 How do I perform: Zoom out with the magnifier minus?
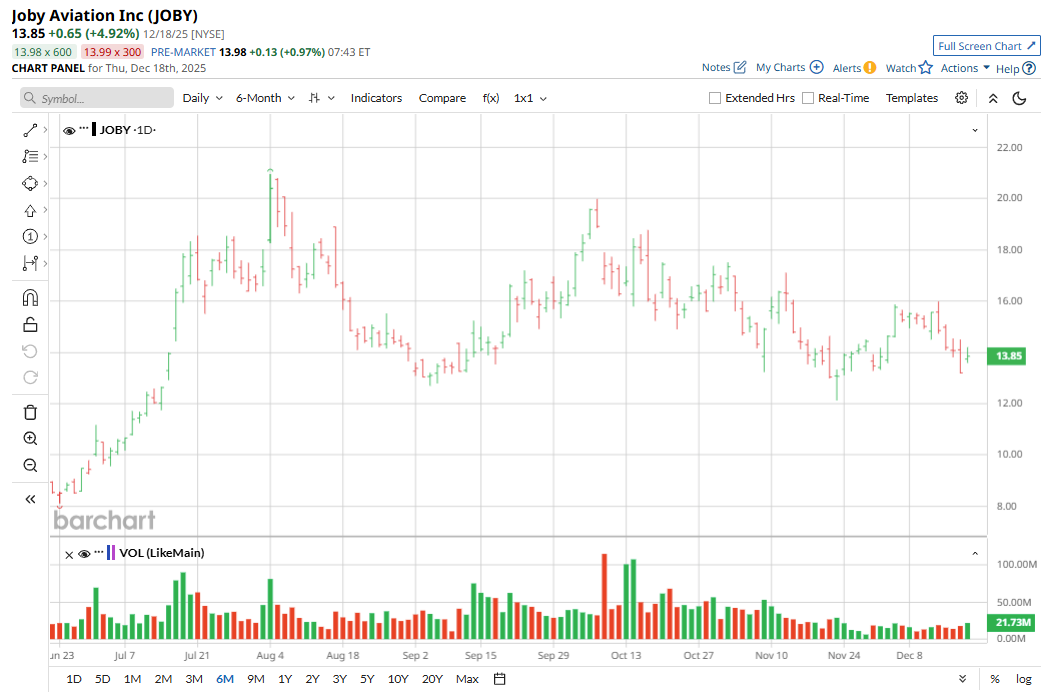pyautogui.click(x=30, y=465)
